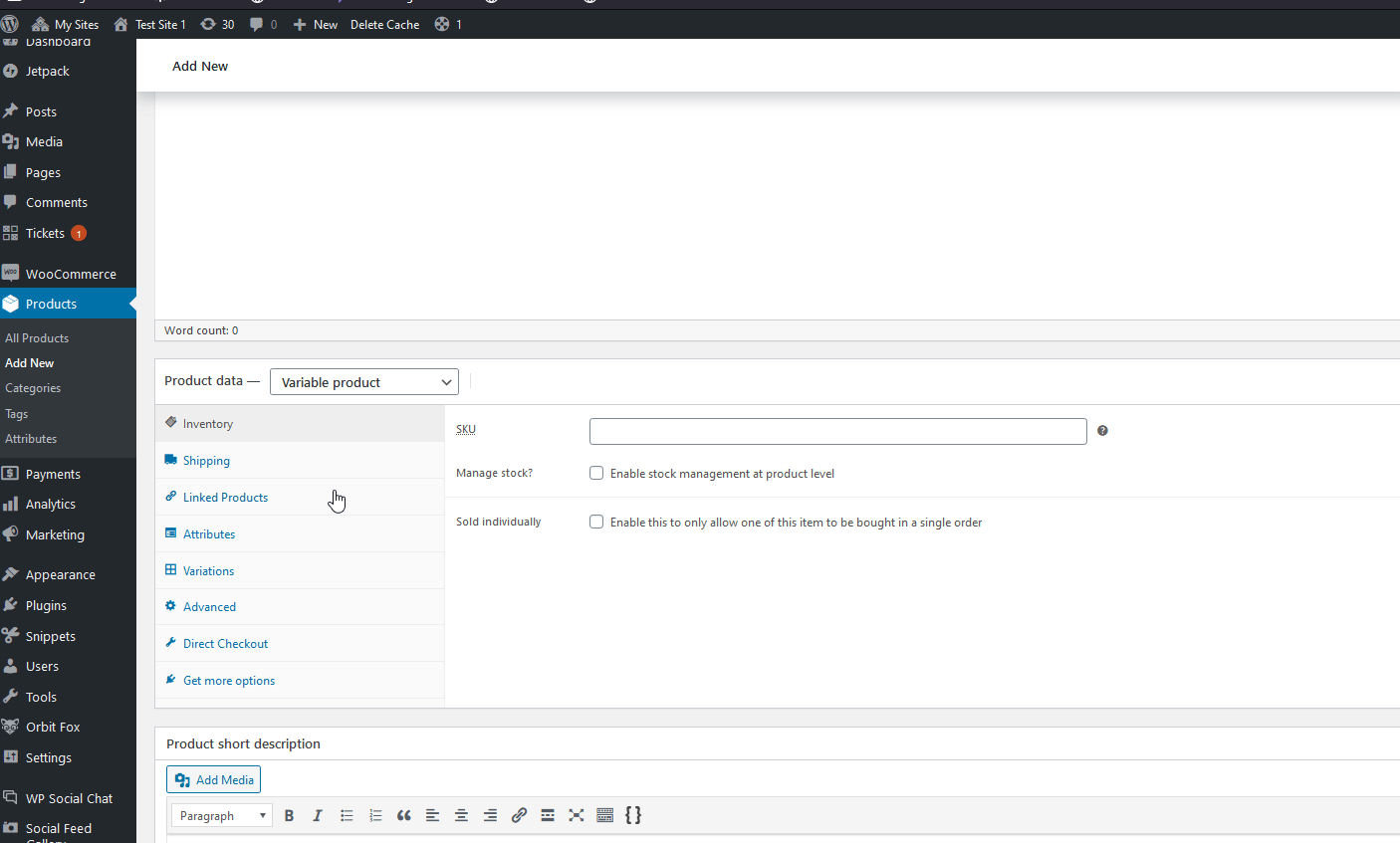Align text center

tap(461, 815)
